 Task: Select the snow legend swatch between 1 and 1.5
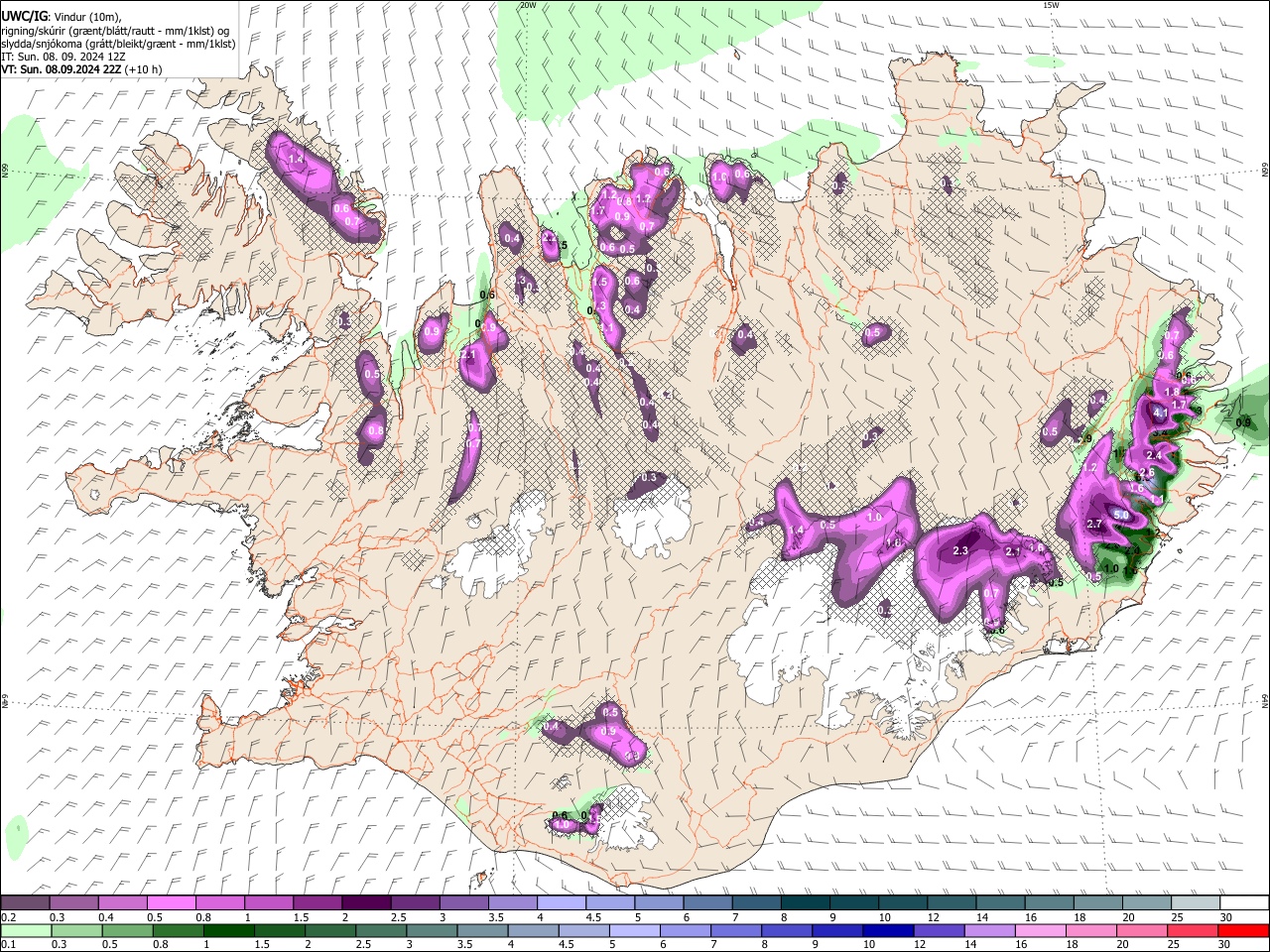click(269, 903)
